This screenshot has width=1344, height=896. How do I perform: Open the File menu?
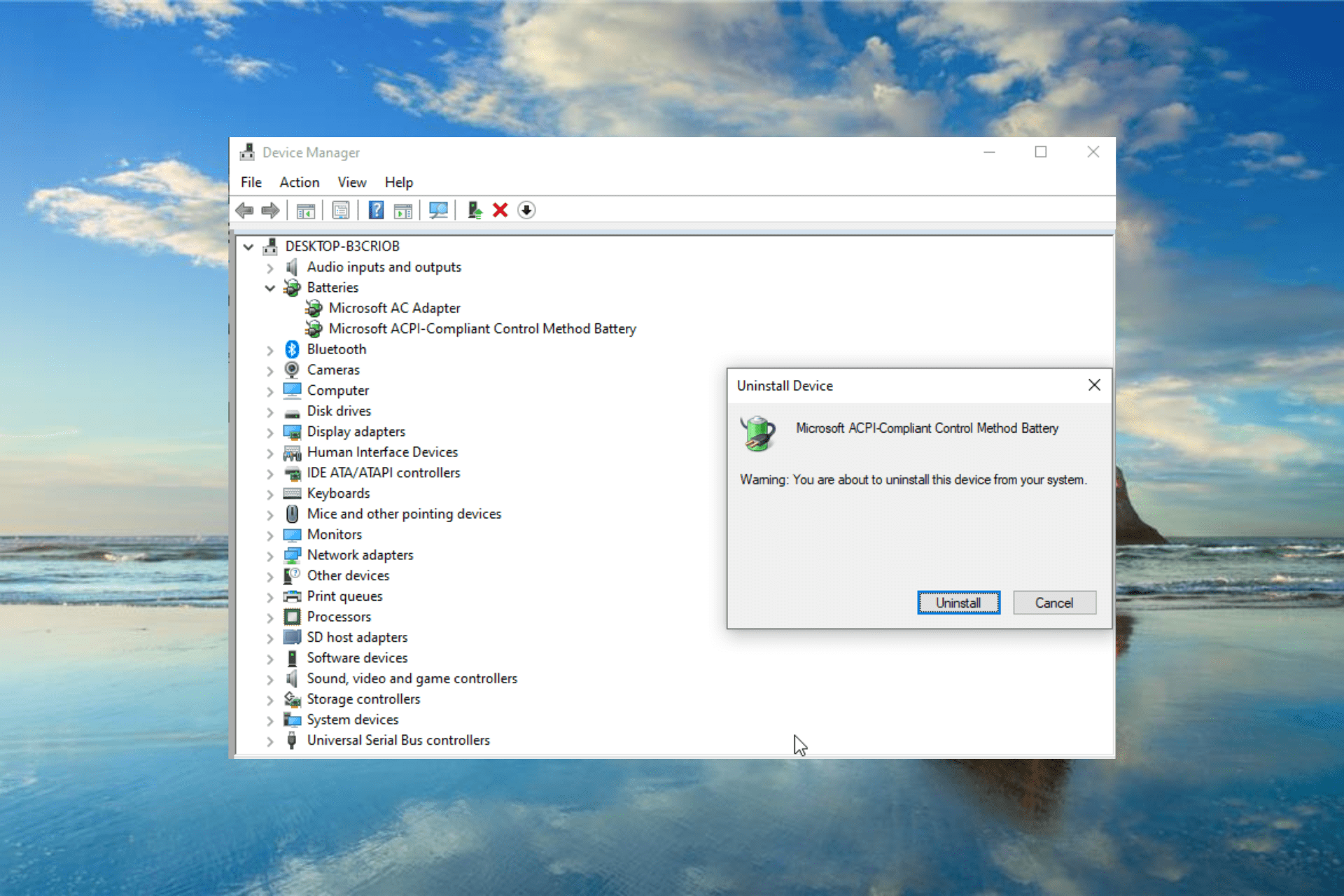click(x=251, y=182)
